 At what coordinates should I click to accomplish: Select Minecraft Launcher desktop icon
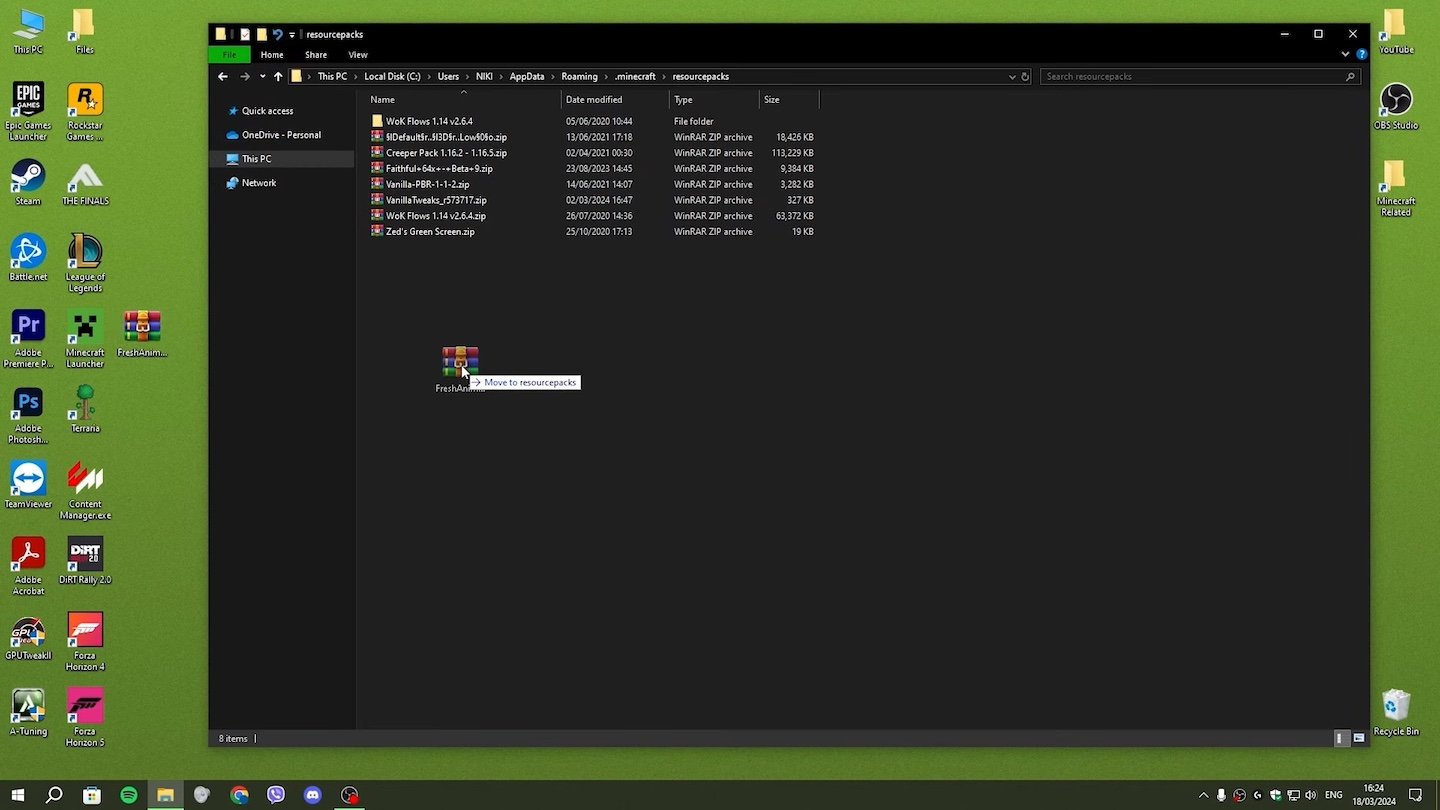pos(85,339)
